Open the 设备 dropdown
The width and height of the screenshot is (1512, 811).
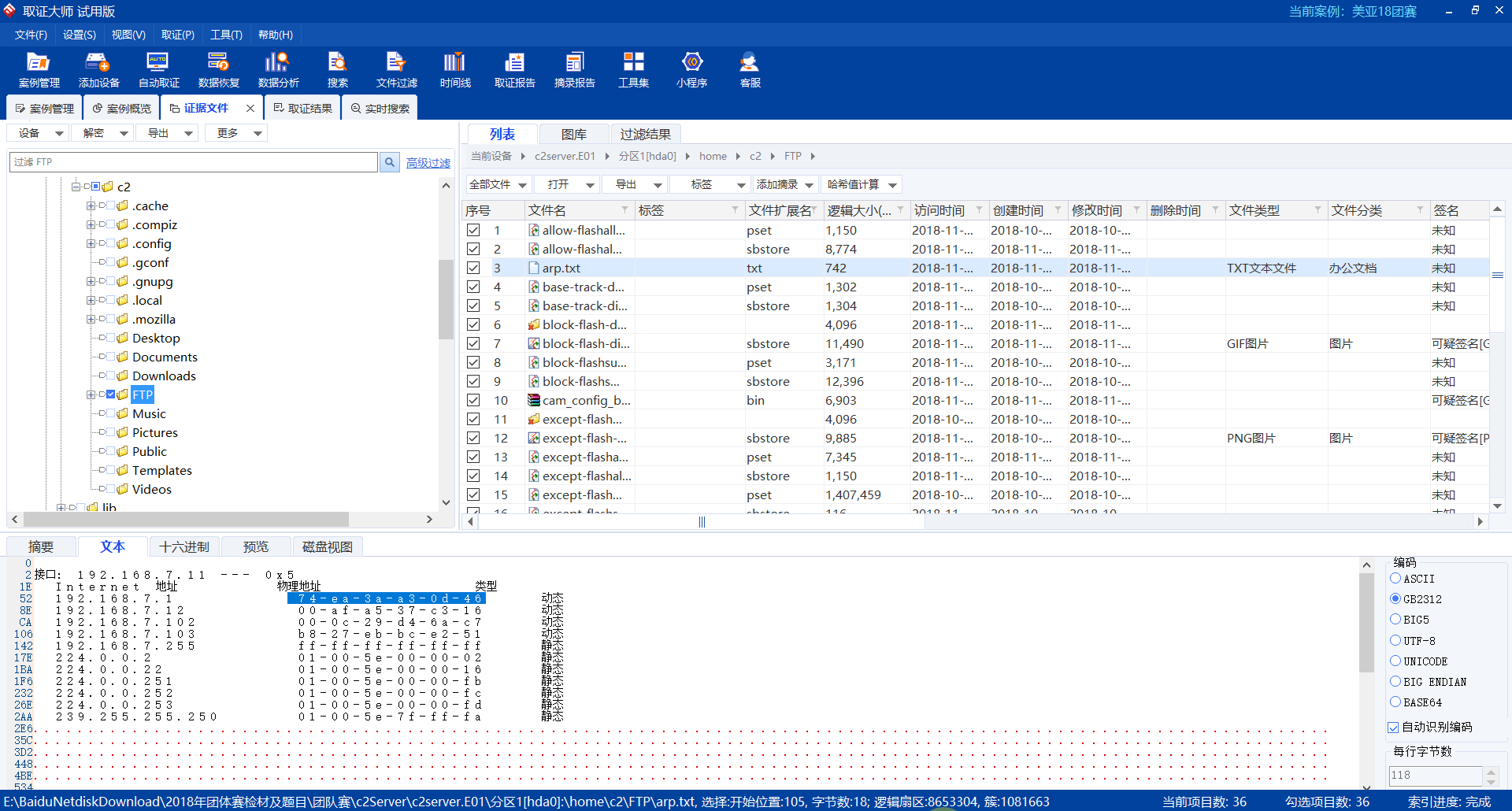pyautogui.click(x=39, y=133)
